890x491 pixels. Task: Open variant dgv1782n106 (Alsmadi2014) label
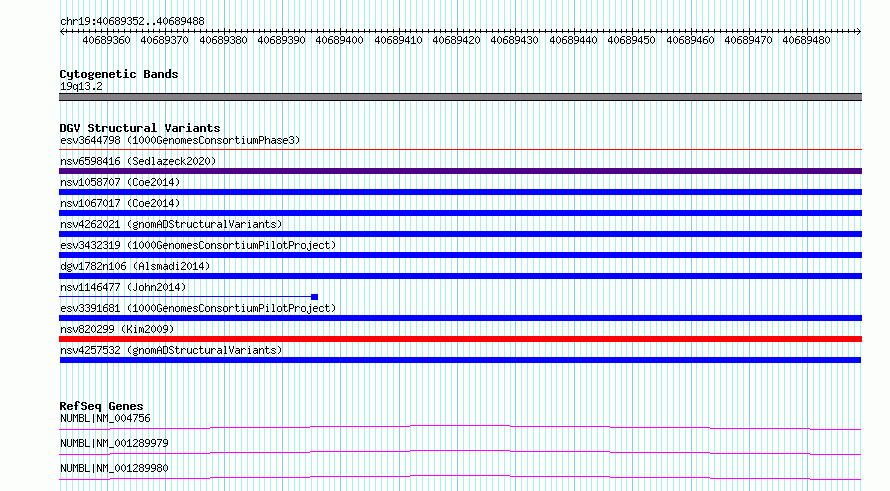pos(135,266)
